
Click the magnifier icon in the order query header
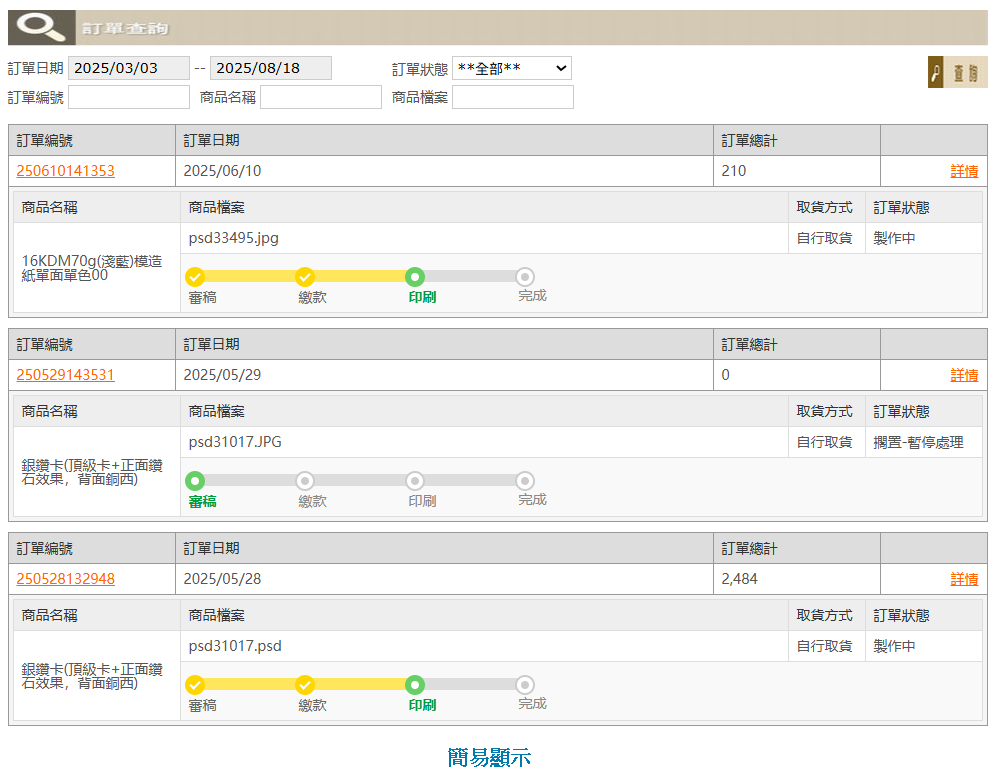41,28
